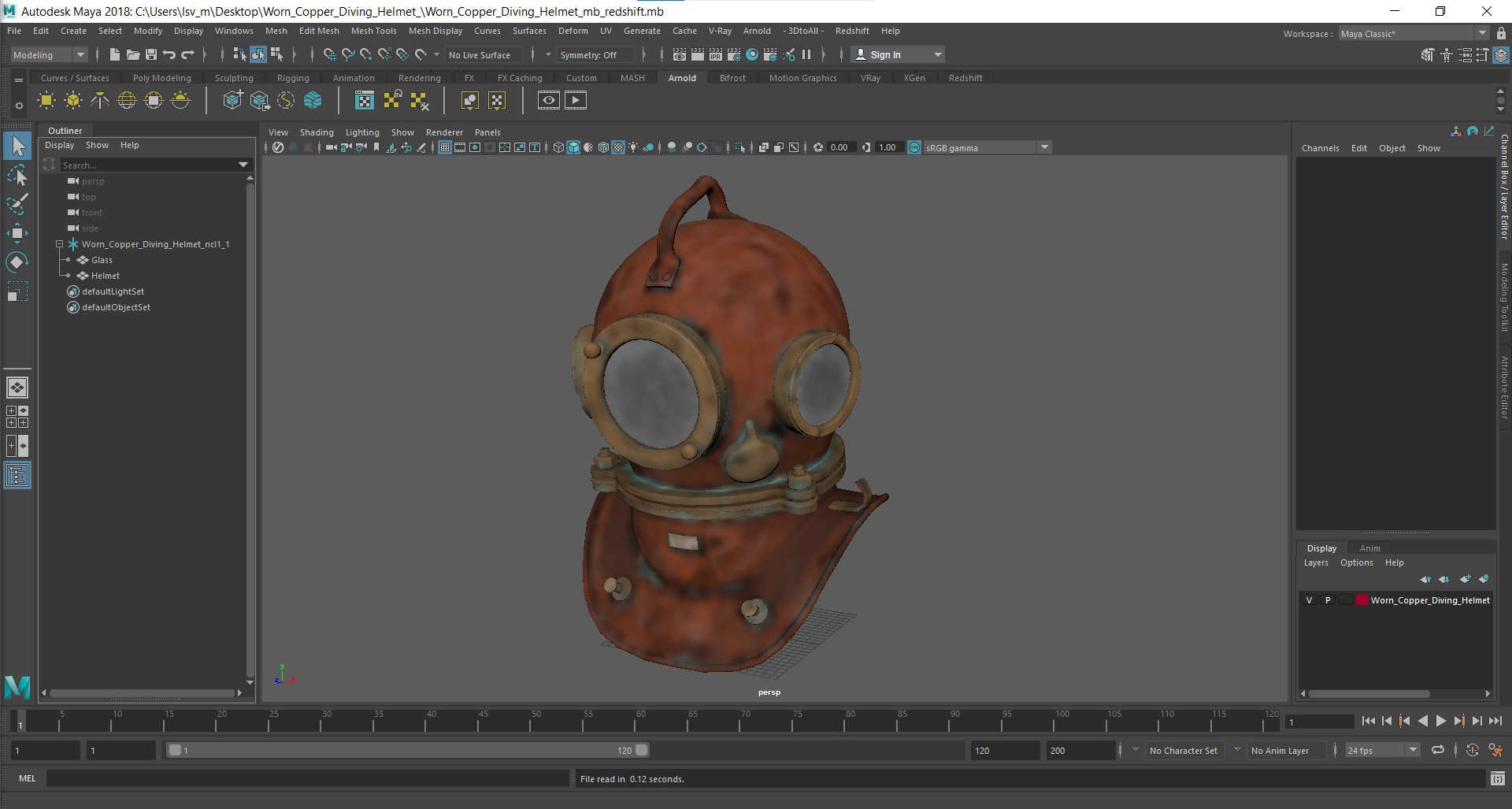Screen dimensions: 1512x809
Task: Open the Sign In dropdown
Action: [899, 54]
